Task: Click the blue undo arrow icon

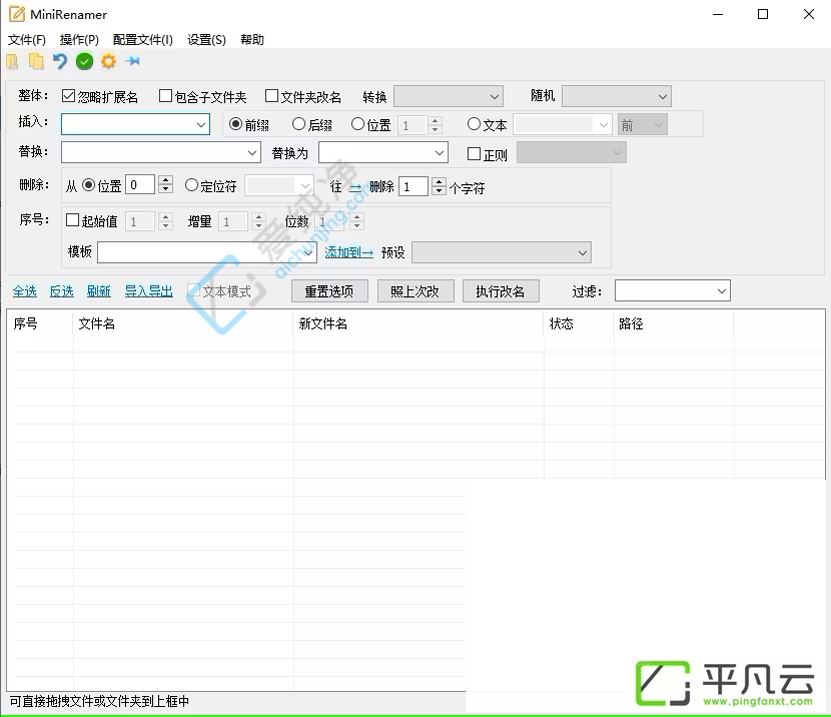Action: point(60,61)
